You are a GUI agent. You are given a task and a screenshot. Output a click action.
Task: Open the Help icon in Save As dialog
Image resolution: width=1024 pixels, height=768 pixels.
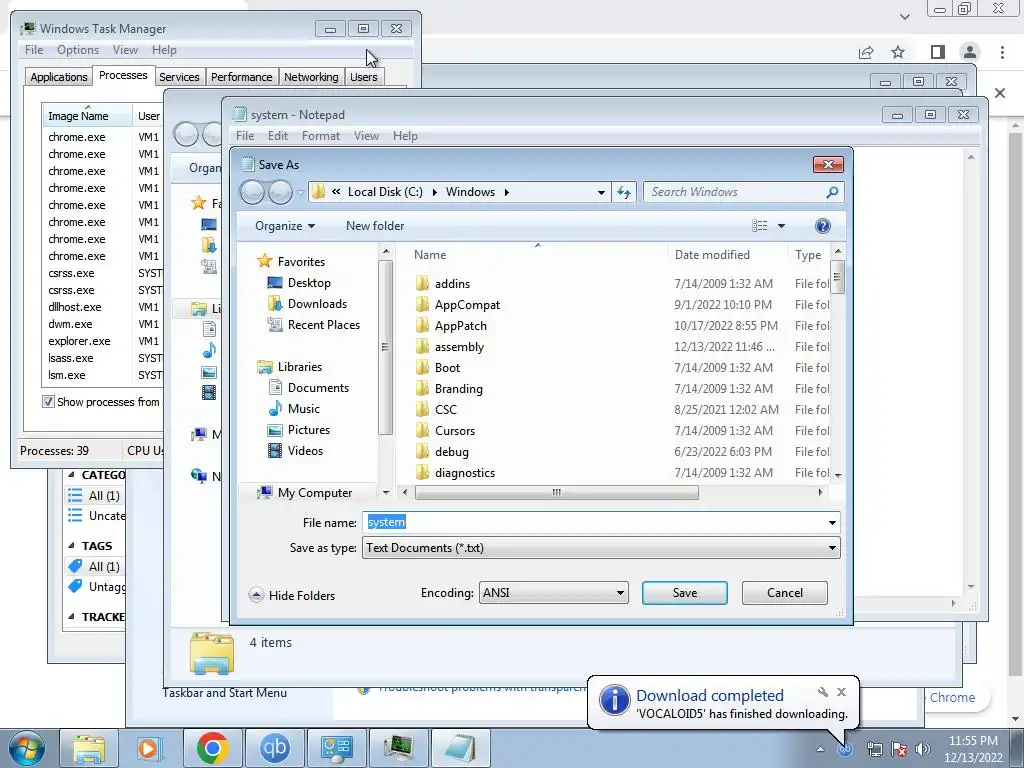(823, 226)
